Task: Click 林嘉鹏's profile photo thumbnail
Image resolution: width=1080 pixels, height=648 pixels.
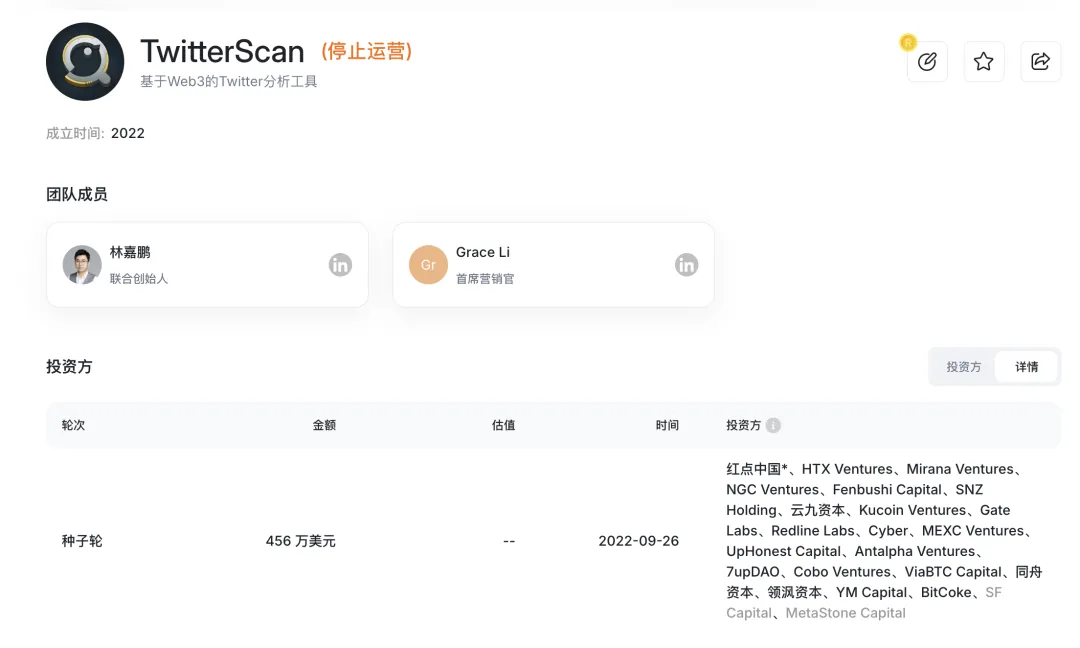Action: [x=82, y=265]
